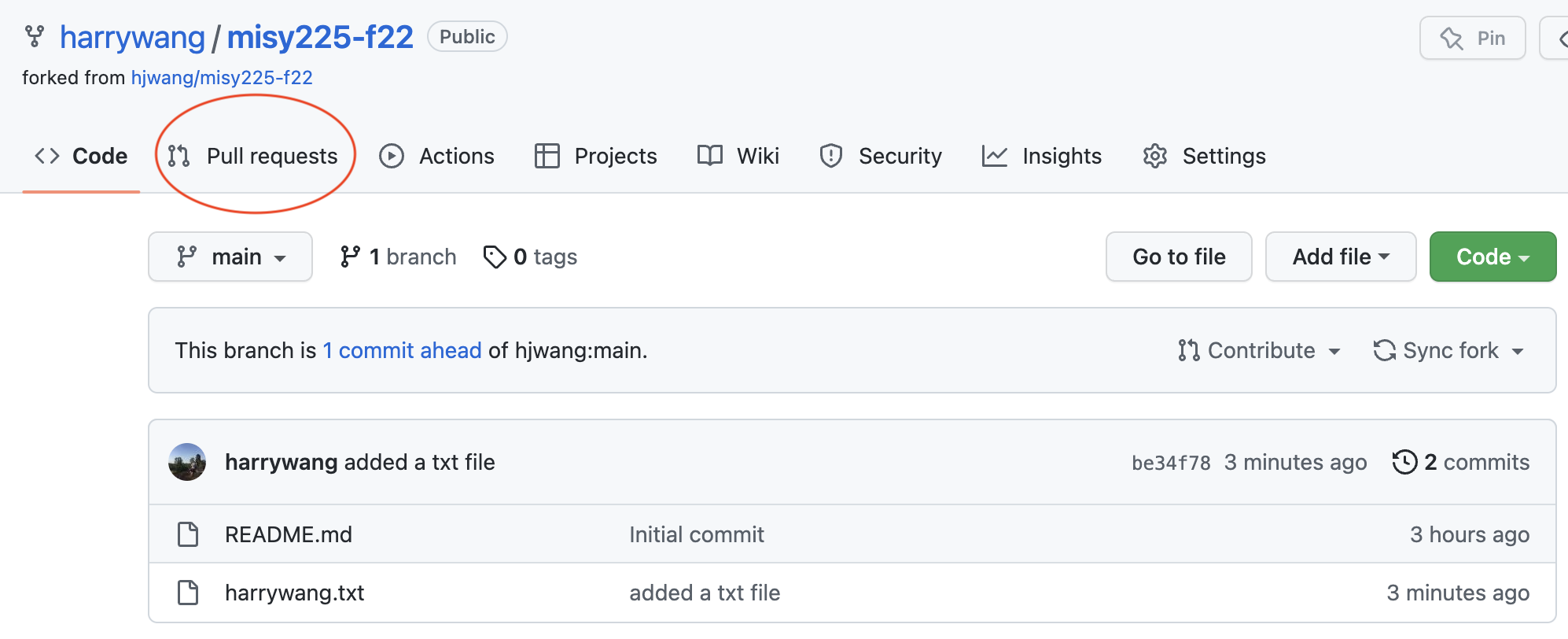The width and height of the screenshot is (1568, 639).
Task: Click the Sync fork refresh icon
Action: 1385,350
